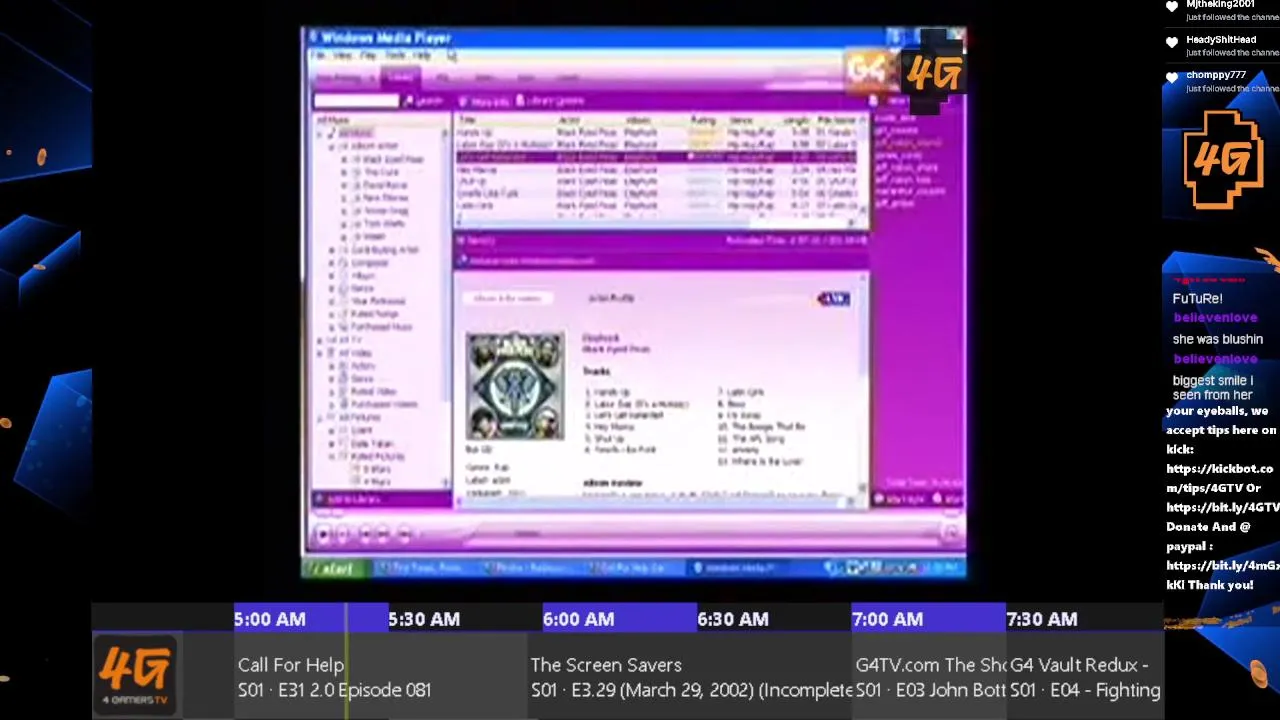The image size is (1280, 720).
Task: Select David Bowie in the library tree
Action: pyautogui.click(x=385, y=185)
